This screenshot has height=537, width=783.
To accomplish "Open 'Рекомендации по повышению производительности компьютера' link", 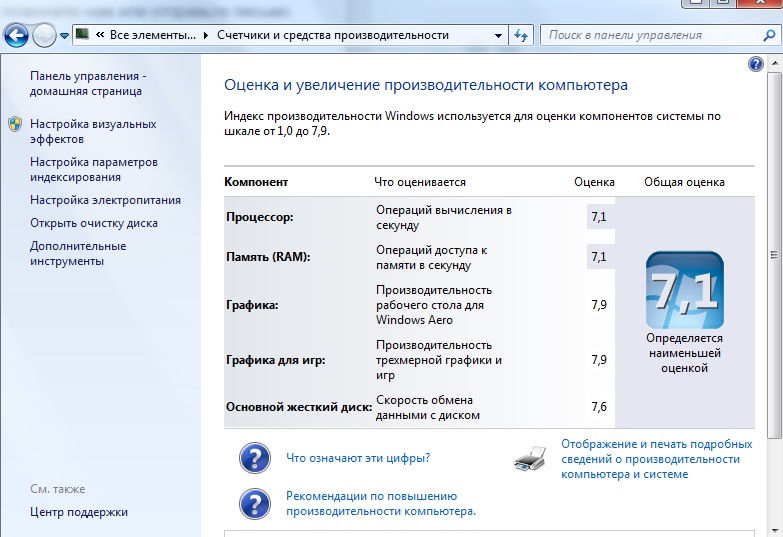I will [x=381, y=504].
